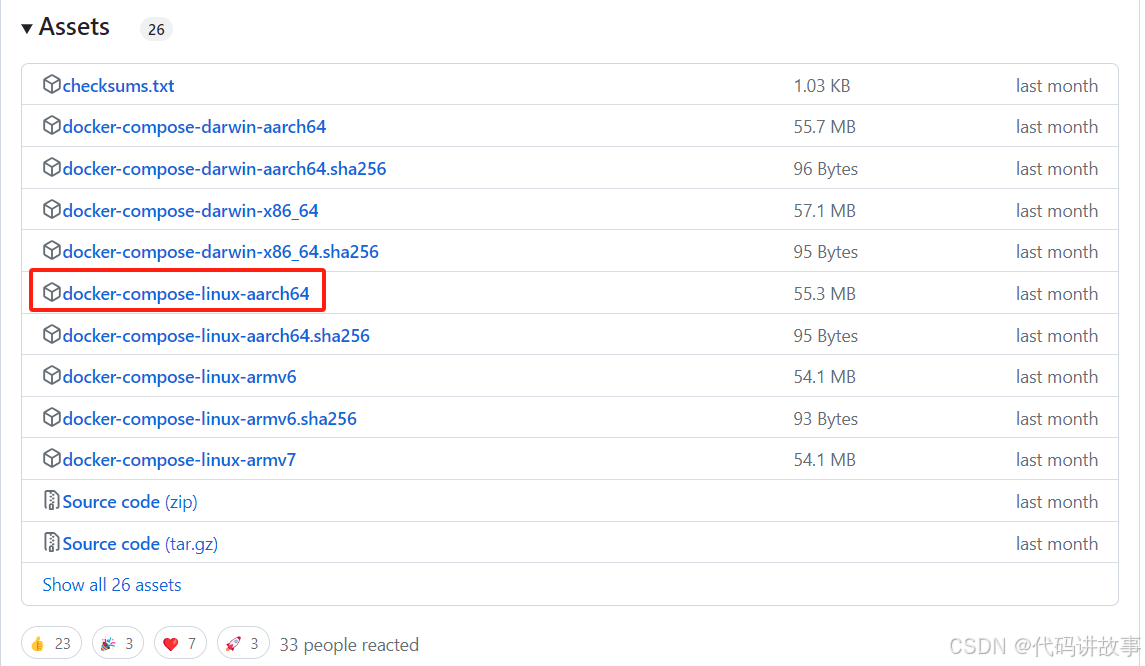The width and height of the screenshot is (1145, 666).
Task: Click the zip archive icon beside Source code (zip)
Action: (x=51, y=501)
